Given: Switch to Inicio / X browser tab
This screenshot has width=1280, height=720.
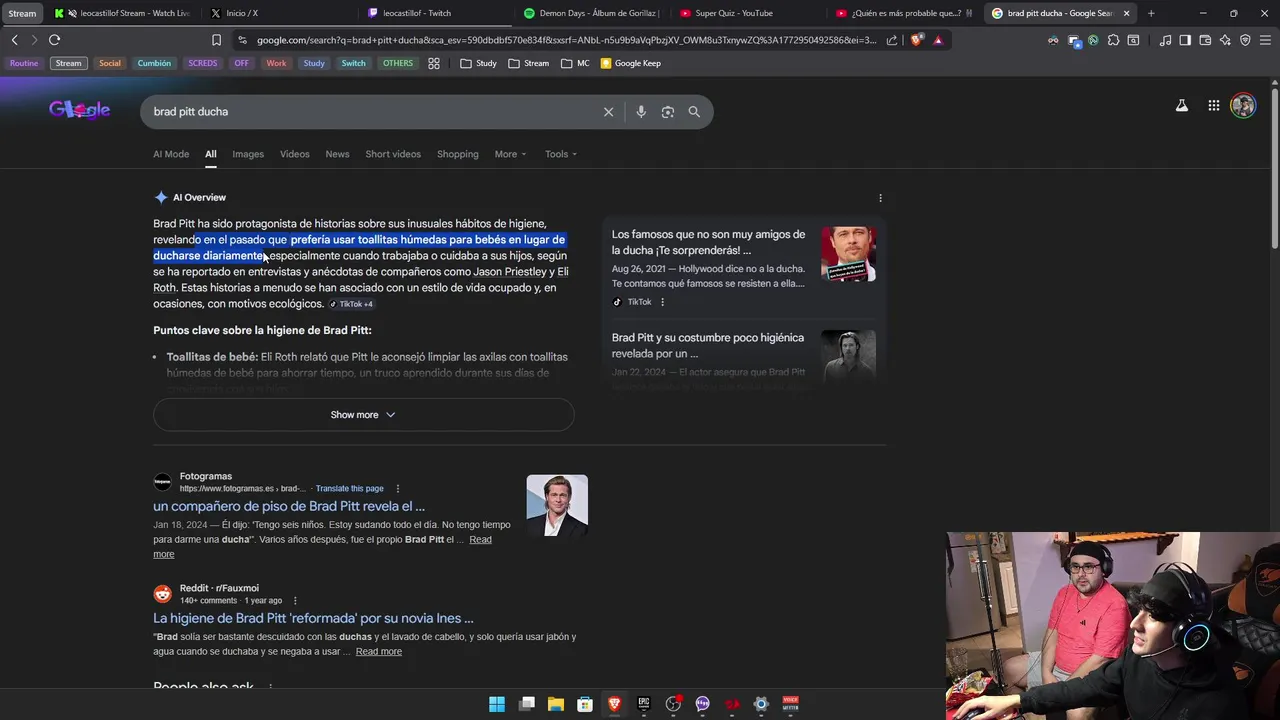Looking at the screenshot, I should click(x=280, y=13).
